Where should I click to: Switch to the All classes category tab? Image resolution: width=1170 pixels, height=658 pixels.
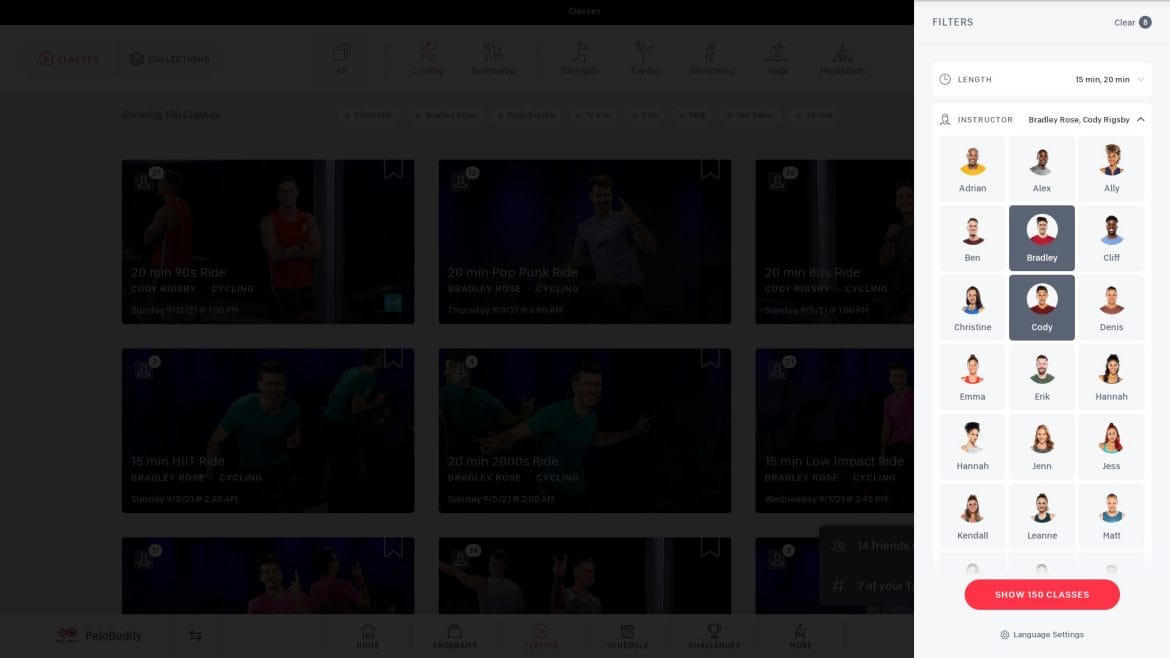342,58
